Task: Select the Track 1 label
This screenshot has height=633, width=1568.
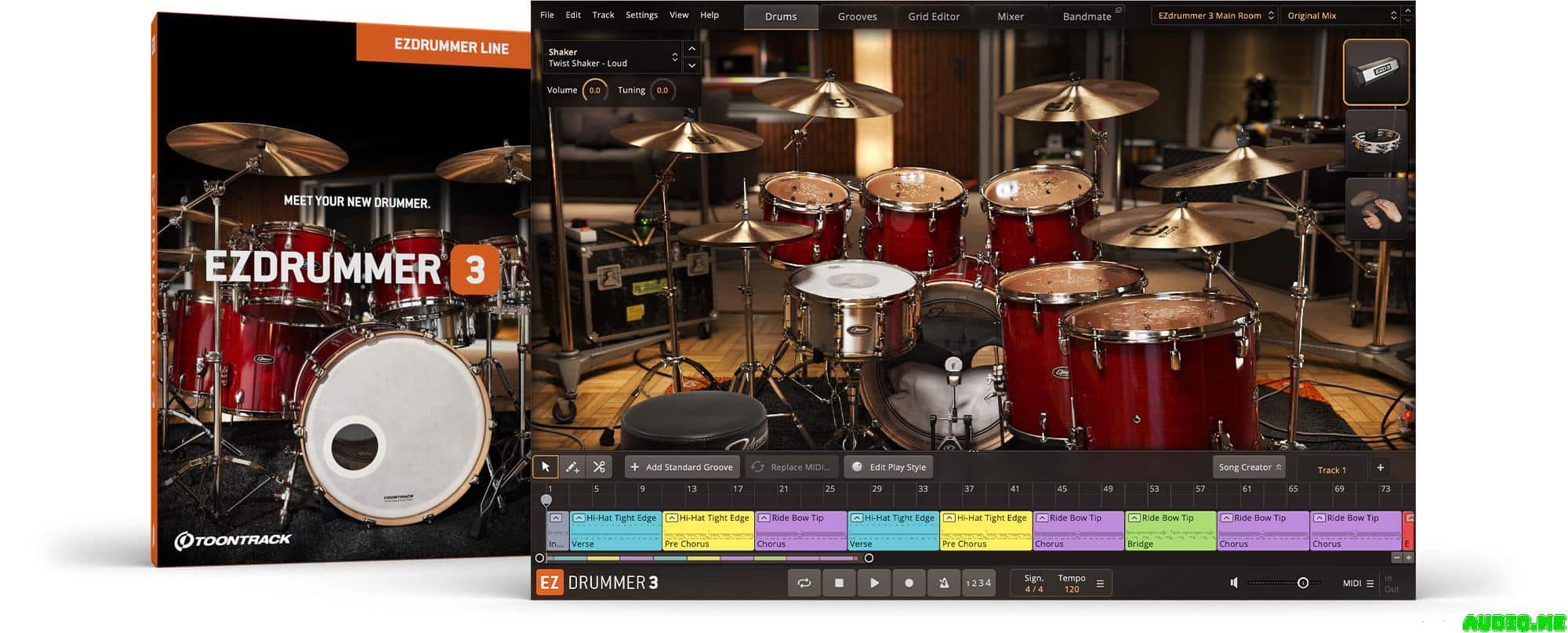Action: click(x=1331, y=470)
